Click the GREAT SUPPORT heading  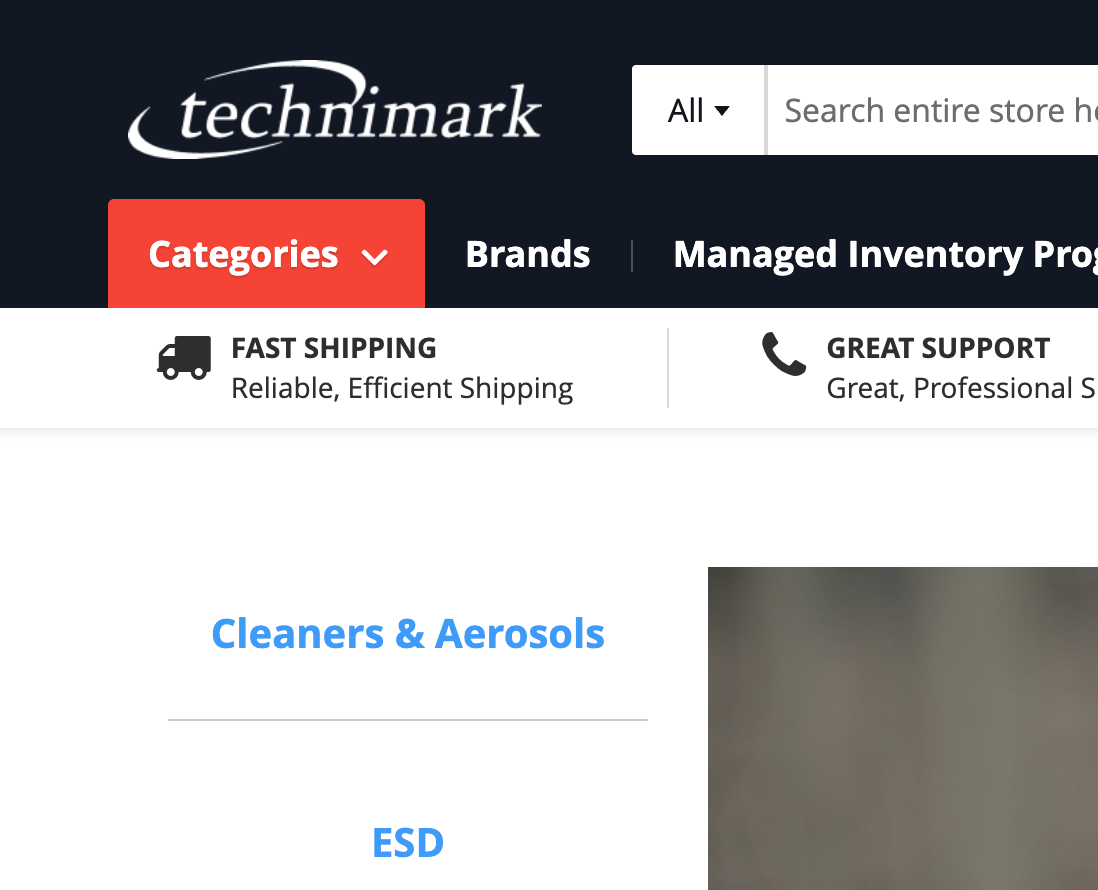[x=938, y=348]
